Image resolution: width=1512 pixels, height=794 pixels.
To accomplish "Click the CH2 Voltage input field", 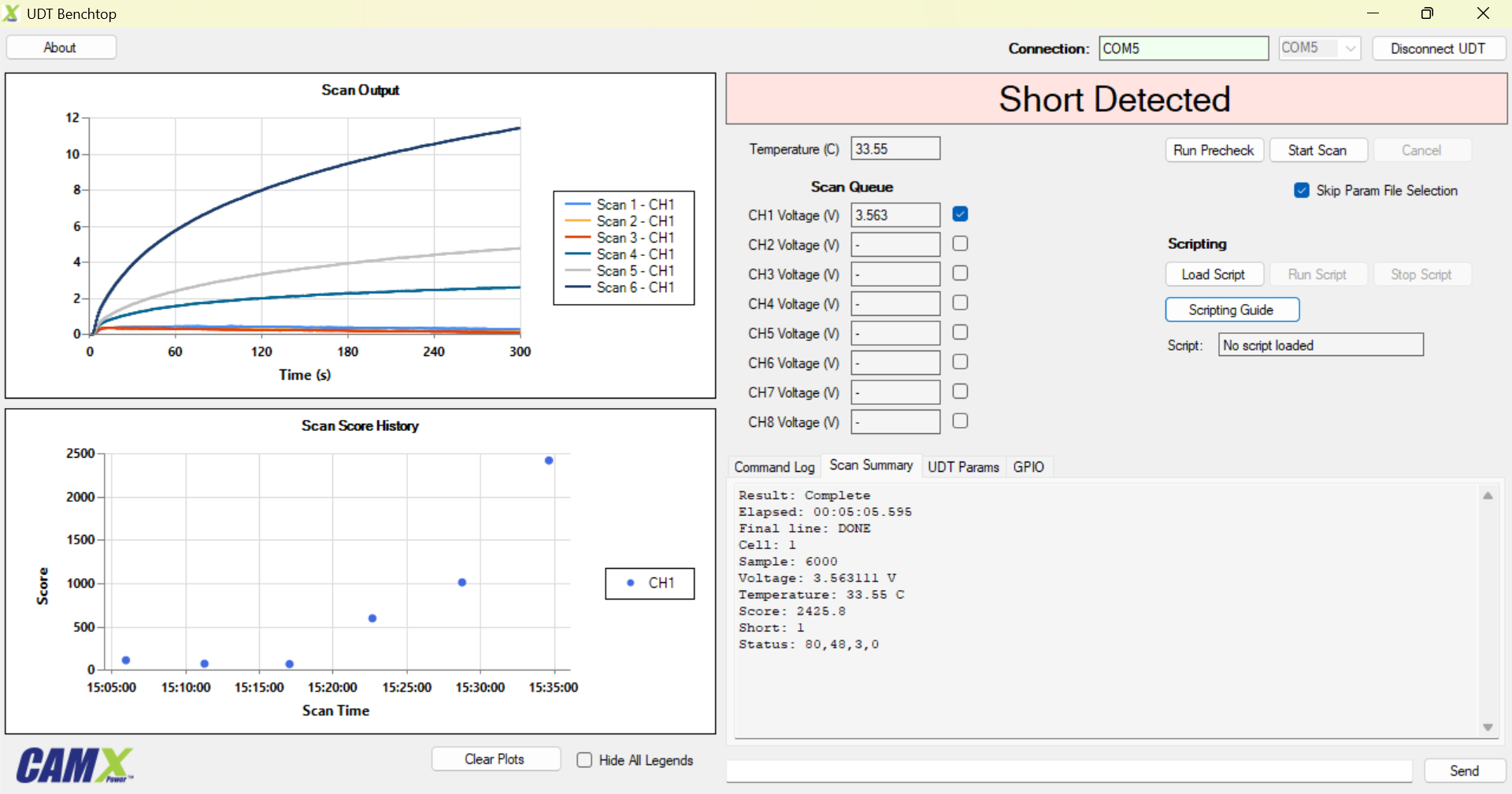I will pos(895,244).
